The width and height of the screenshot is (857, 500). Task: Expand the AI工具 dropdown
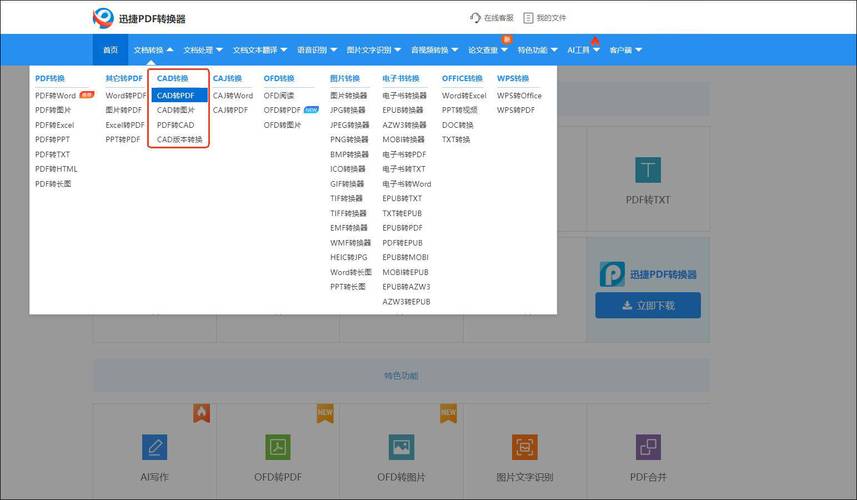[583, 50]
